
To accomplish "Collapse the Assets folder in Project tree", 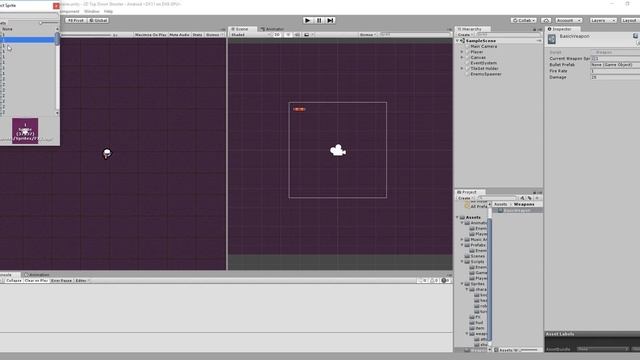I will (x=458, y=218).
